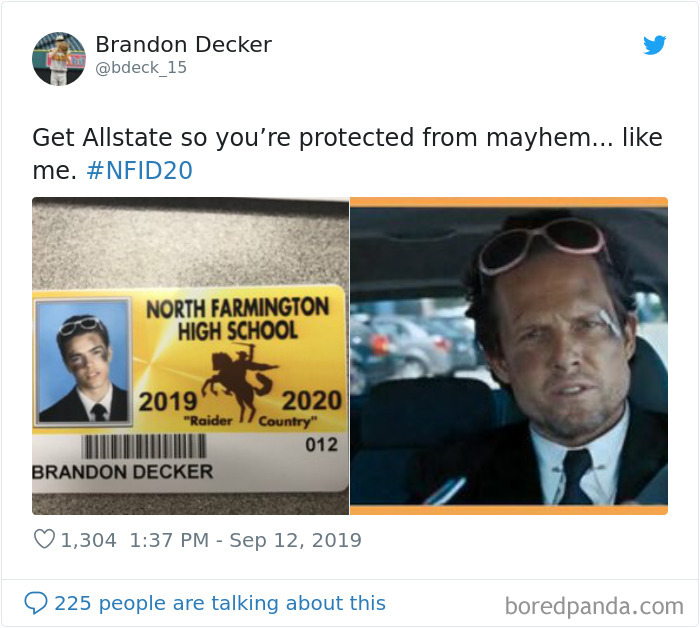Click the student portrait on the ID card

point(83,362)
